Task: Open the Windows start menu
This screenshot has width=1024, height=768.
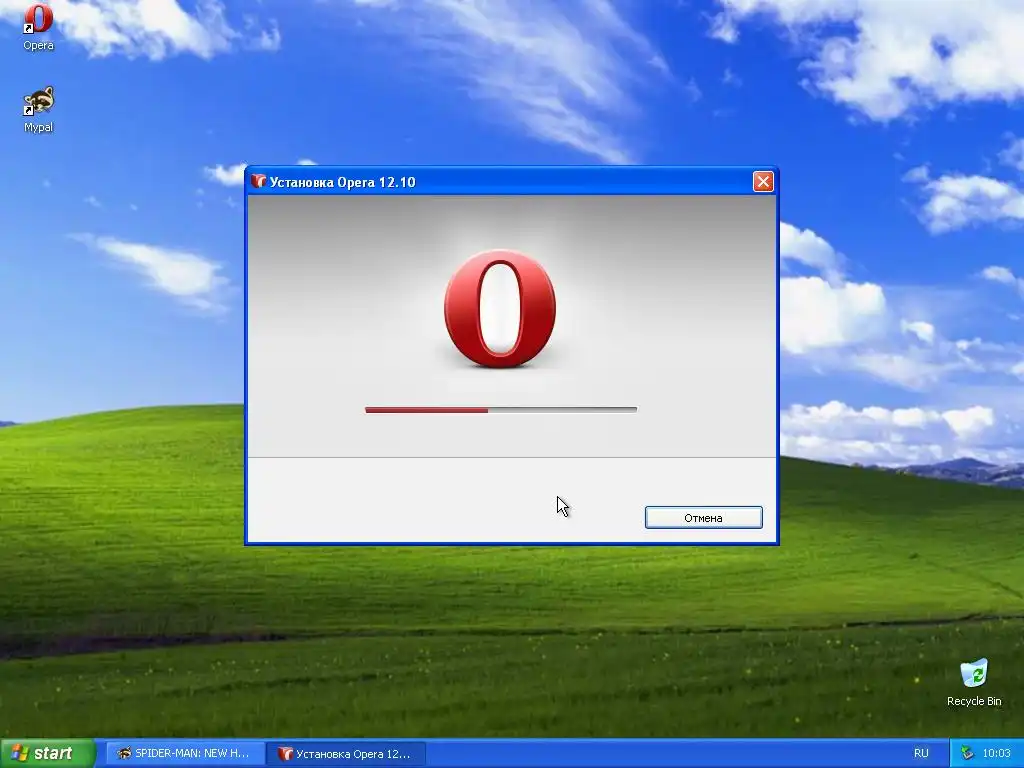Action: point(48,754)
